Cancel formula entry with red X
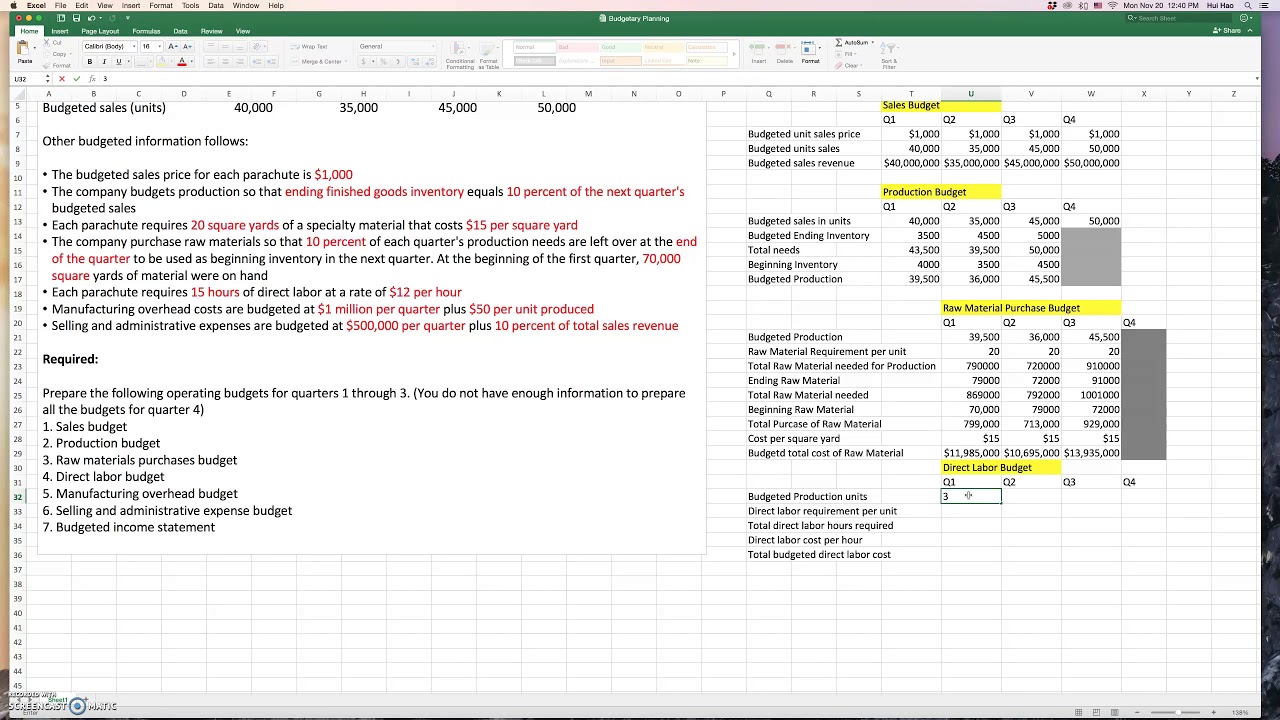This screenshot has height=720, width=1280. point(62,79)
